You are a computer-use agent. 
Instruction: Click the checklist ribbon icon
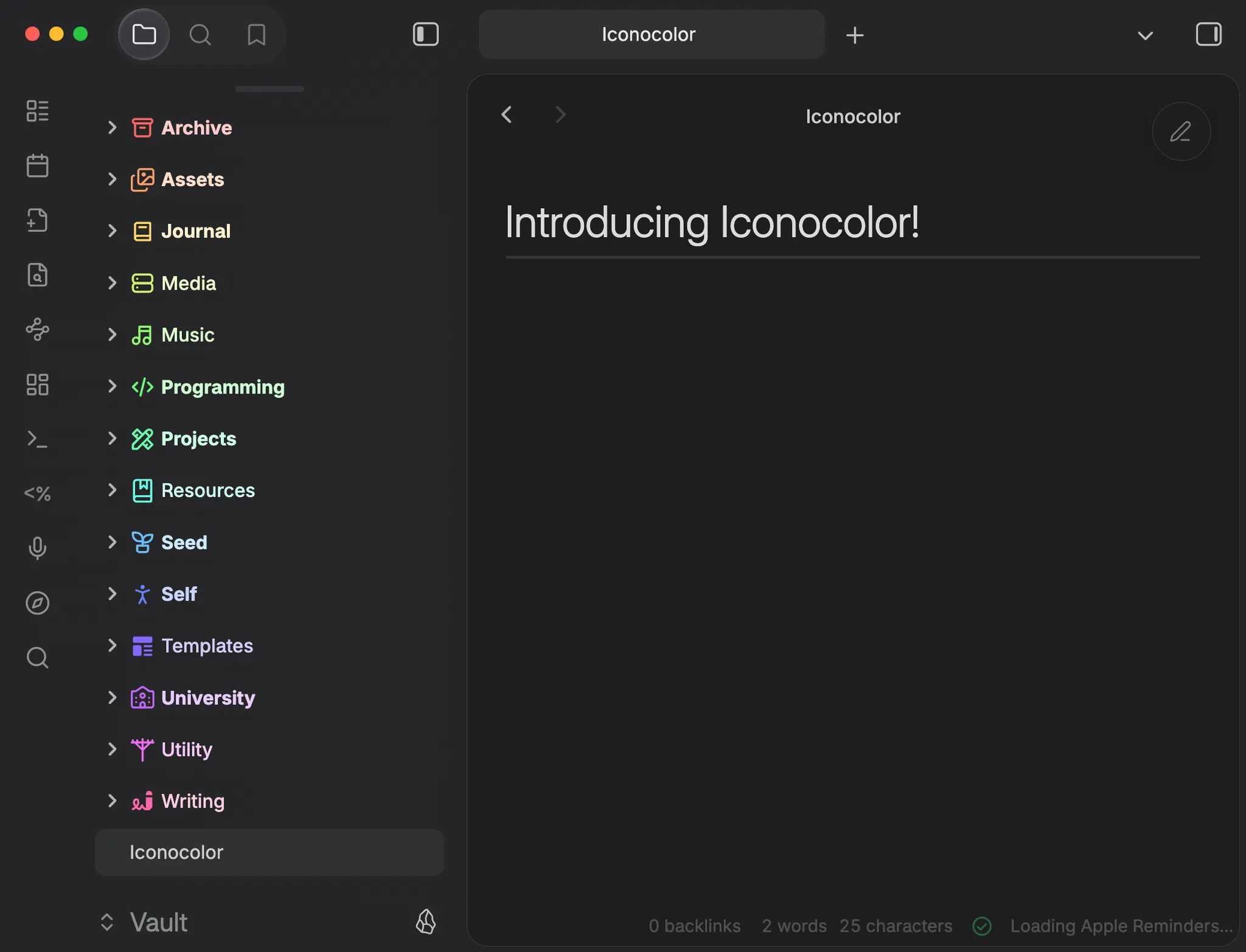pyautogui.click(x=38, y=111)
